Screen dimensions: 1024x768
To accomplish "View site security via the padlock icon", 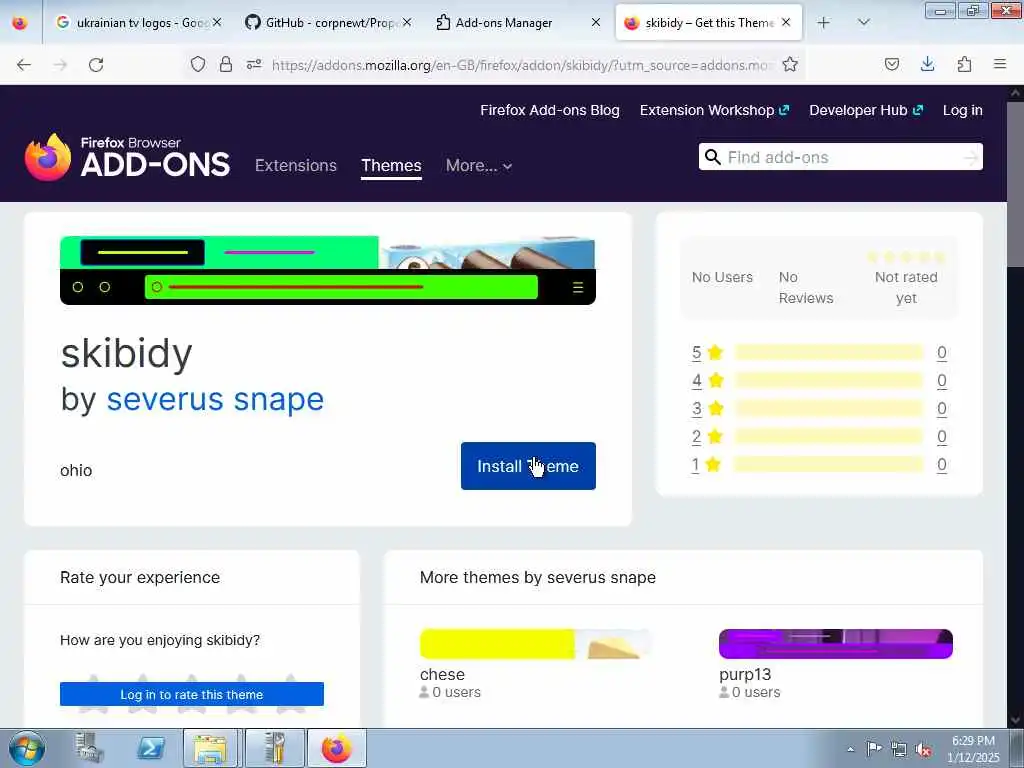I will pyautogui.click(x=225, y=64).
